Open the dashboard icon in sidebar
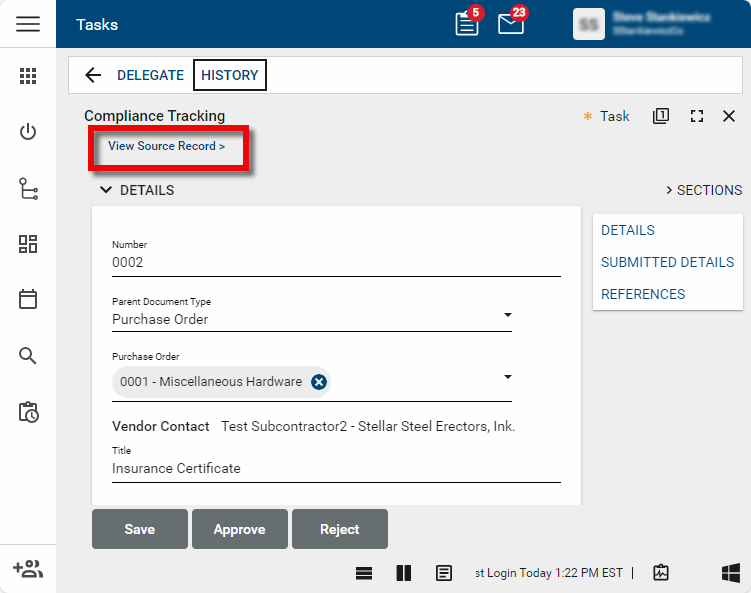 (x=28, y=244)
